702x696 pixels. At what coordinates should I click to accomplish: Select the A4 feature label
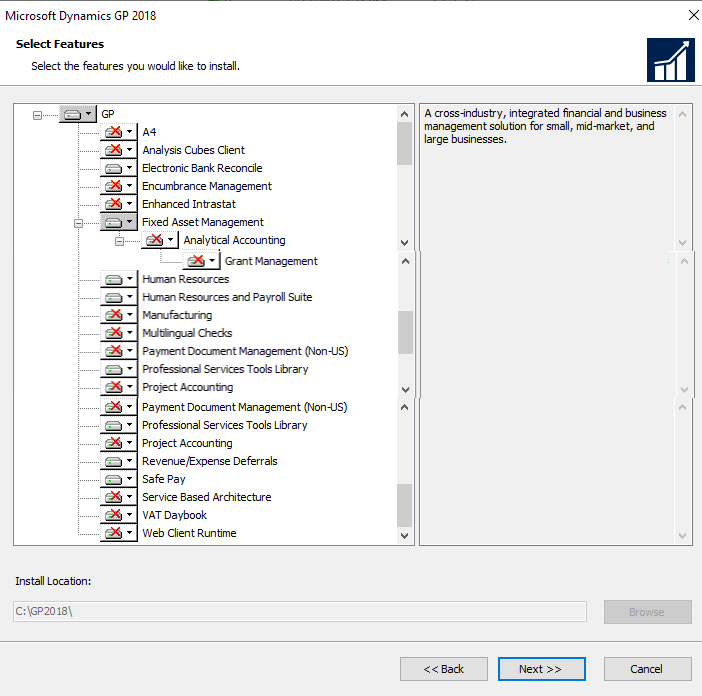[x=149, y=132]
